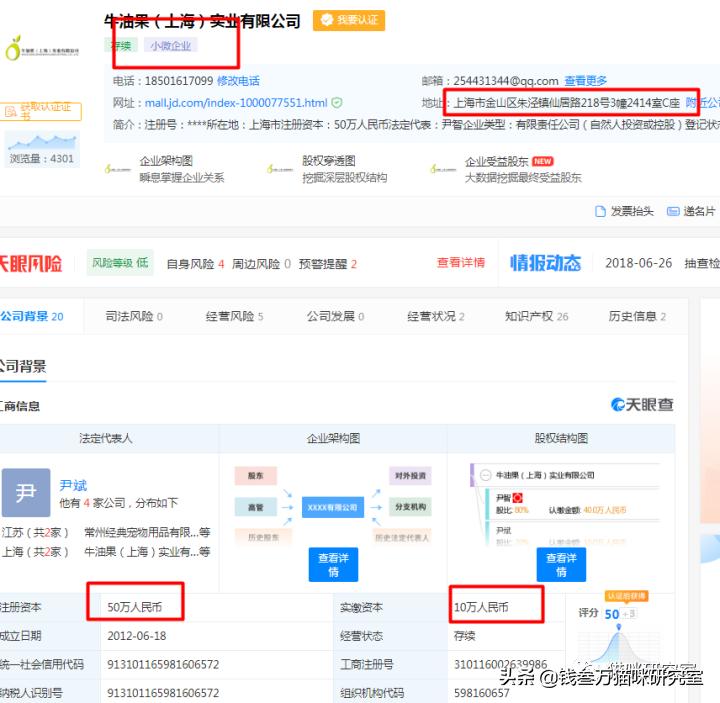Switch to 司法风险 tab
The image size is (720, 703).
tap(134, 316)
